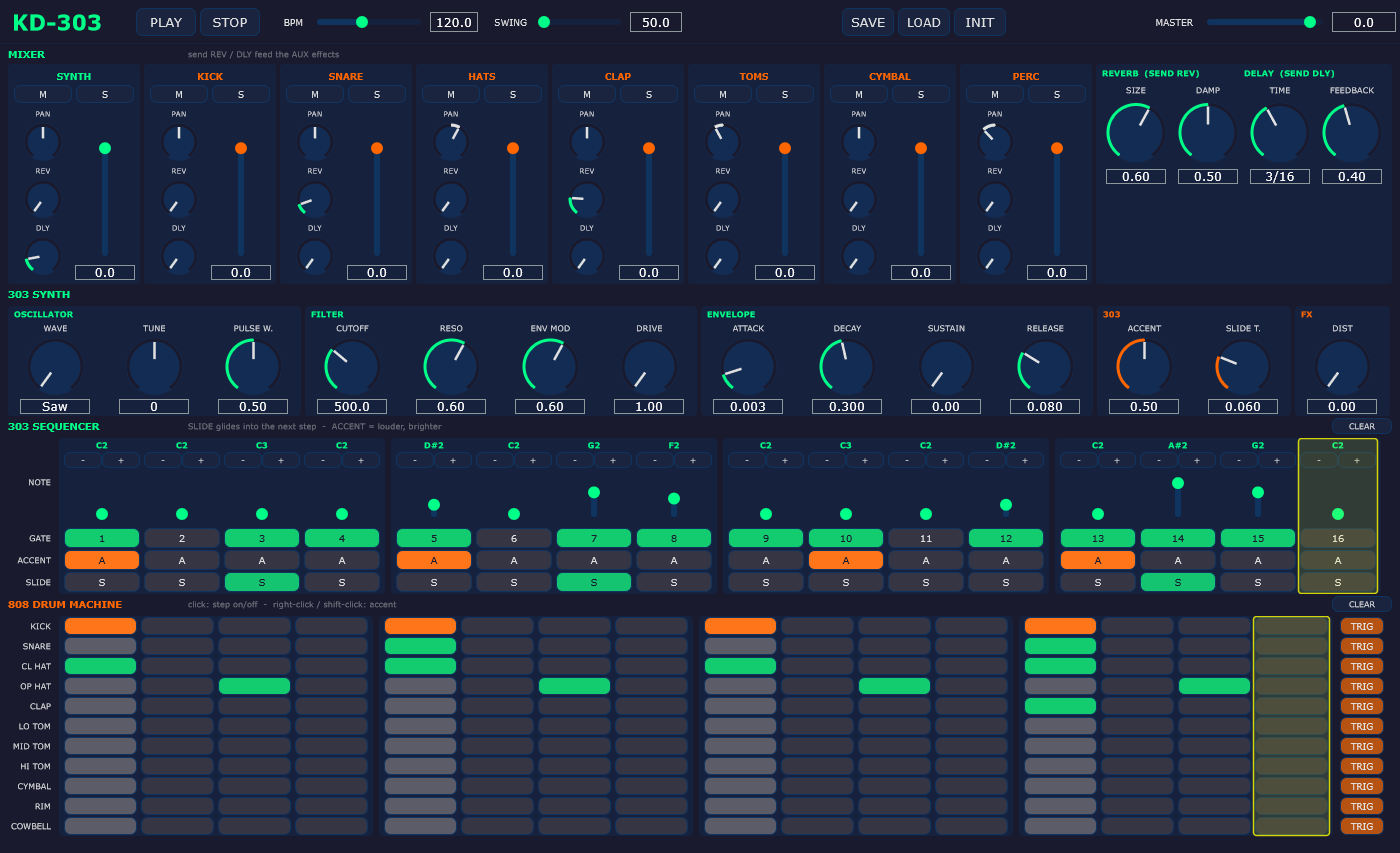Click the KICK channel volume fader handle
The height and width of the screenshot is (853, 1400).
coord(241,148)
